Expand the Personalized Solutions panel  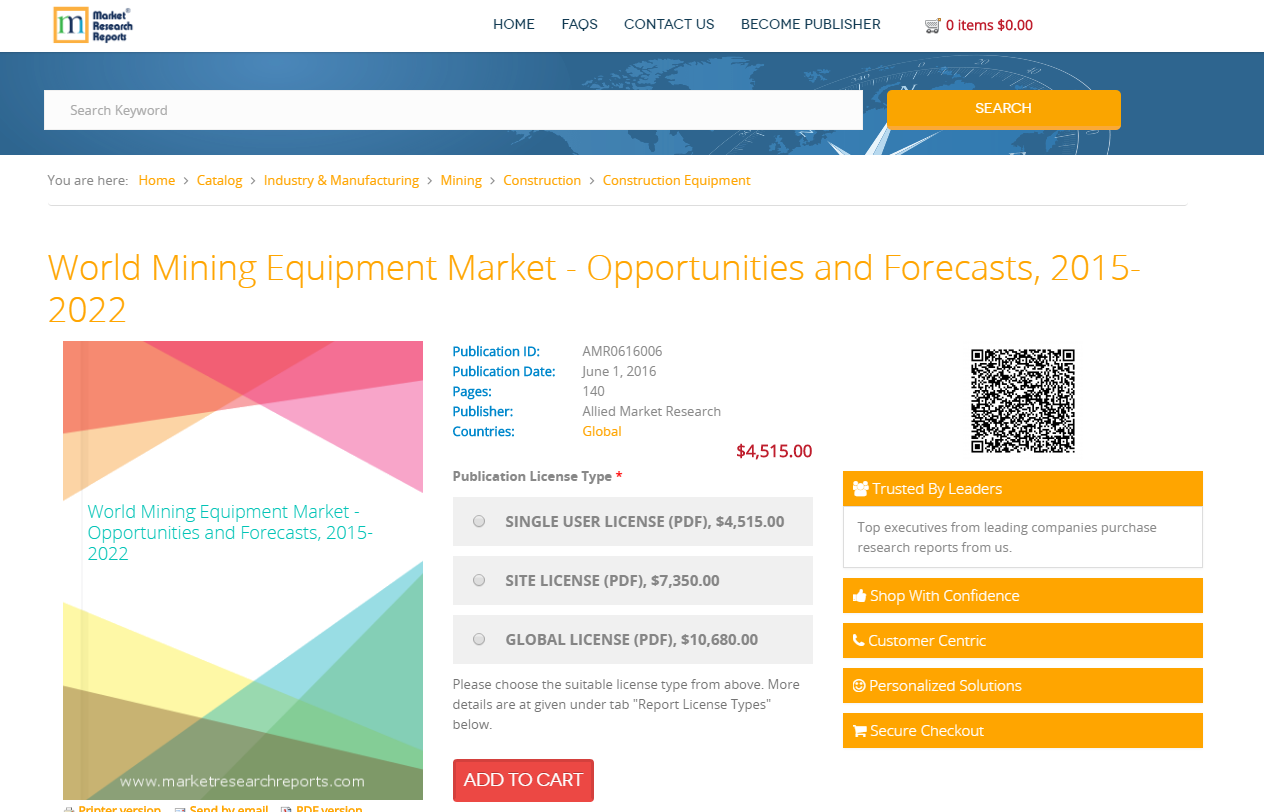(x=1022, y=686)
